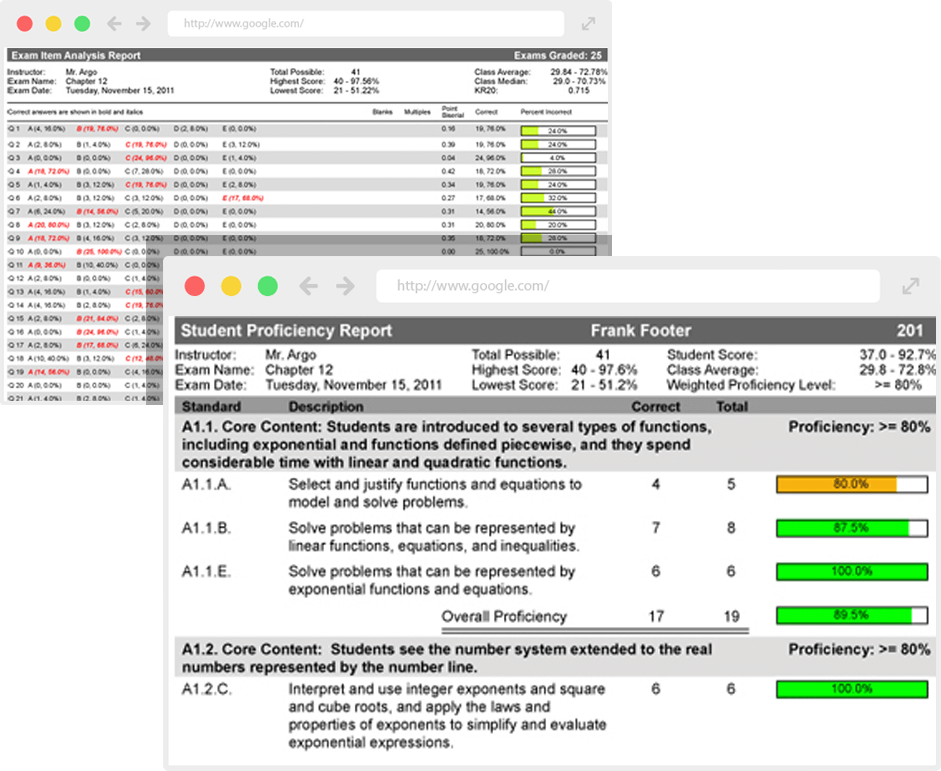Click expand icon in Student Proficiency Report window

(910, 286)
